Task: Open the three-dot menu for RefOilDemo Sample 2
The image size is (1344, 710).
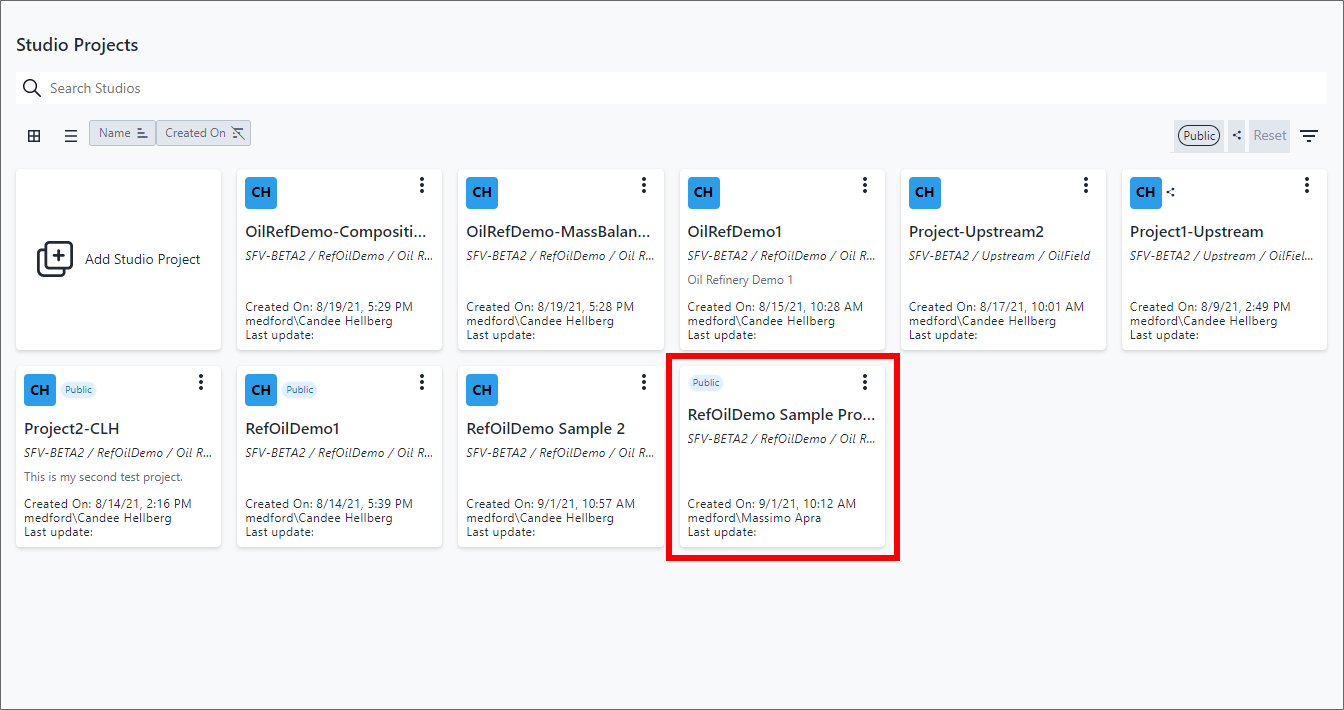Action: [644, 382]
